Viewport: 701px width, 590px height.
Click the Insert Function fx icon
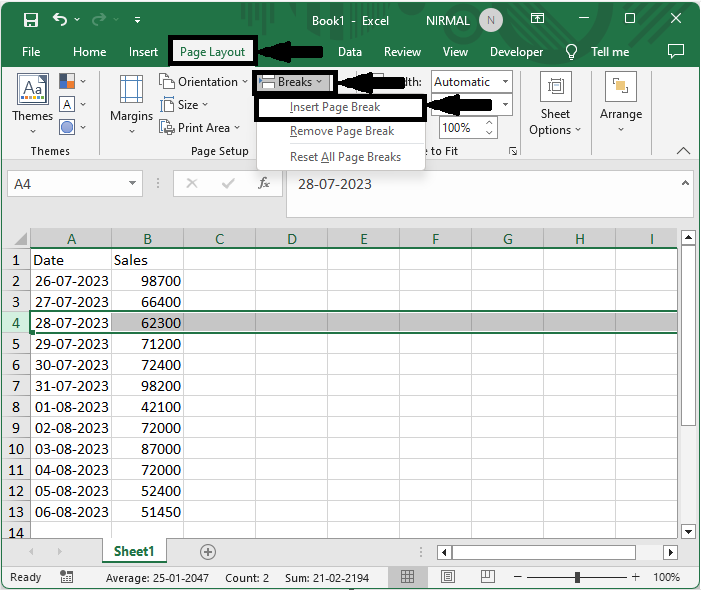tap(264, 183)
